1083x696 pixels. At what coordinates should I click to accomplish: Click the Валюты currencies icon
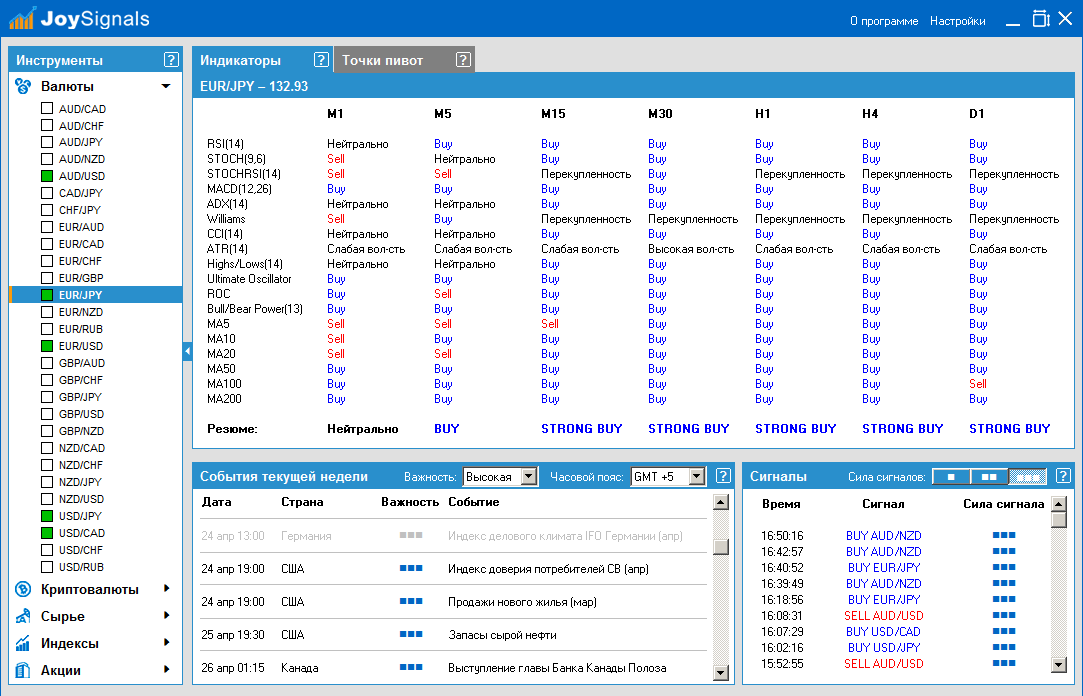tap(23, 86)
